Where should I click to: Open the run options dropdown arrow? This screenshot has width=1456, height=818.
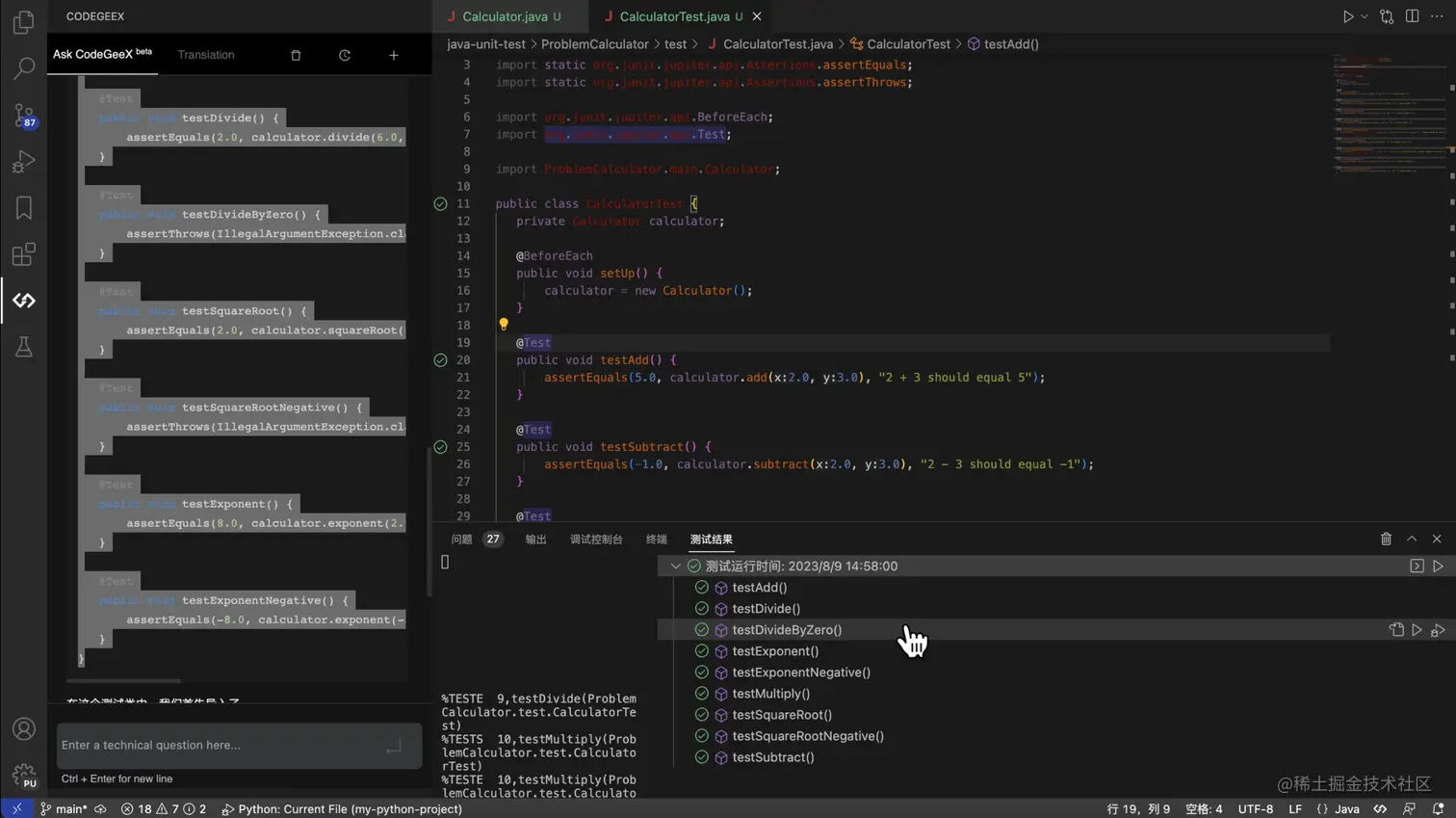pos(1364,16)
